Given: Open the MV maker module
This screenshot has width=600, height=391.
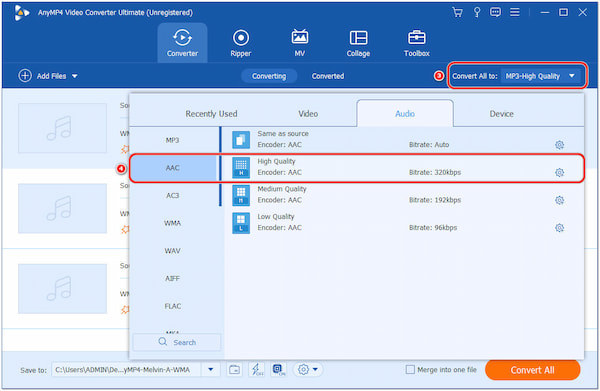Looking at the screenshot, I should (300, 43).
